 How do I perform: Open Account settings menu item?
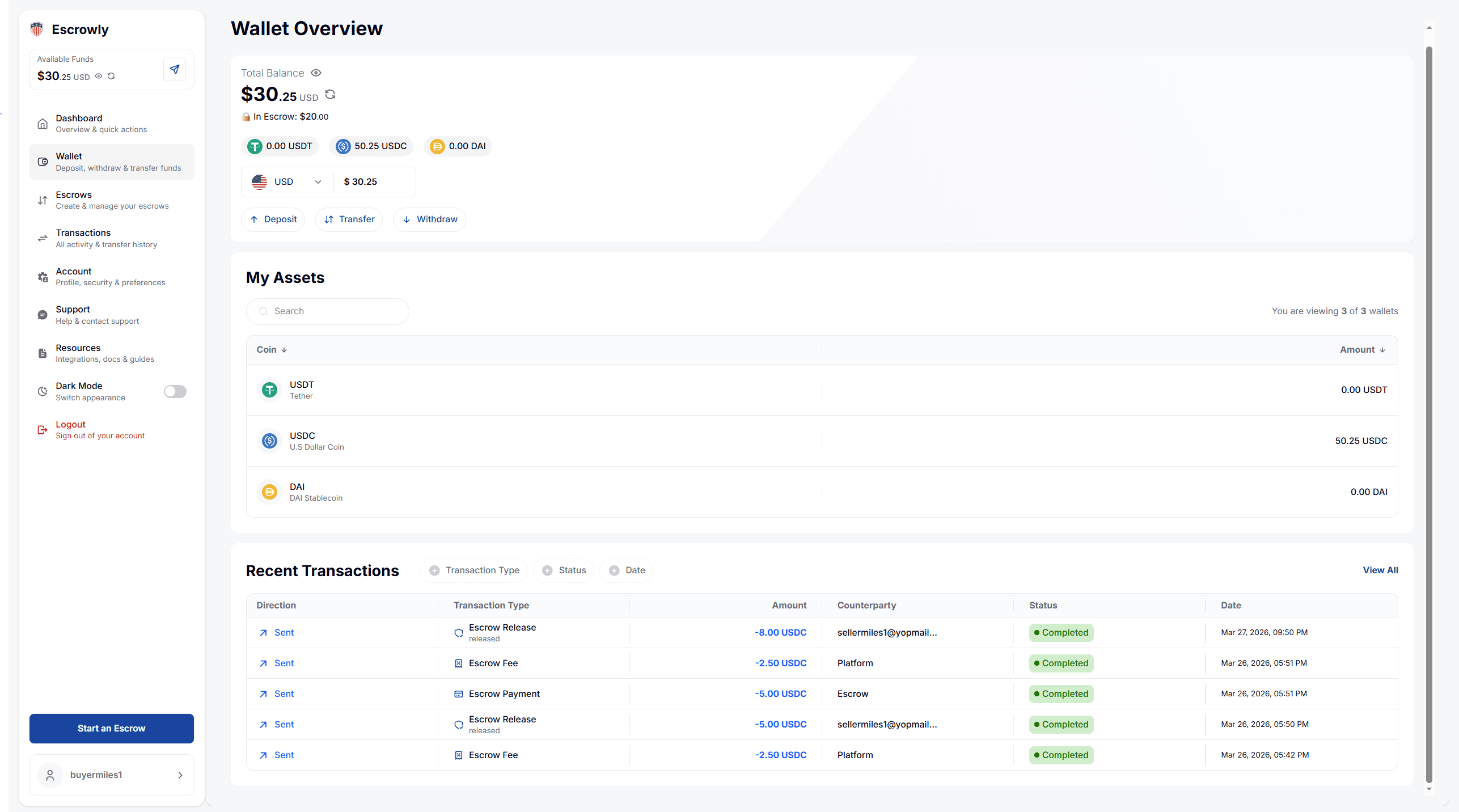tap(112, 277)
